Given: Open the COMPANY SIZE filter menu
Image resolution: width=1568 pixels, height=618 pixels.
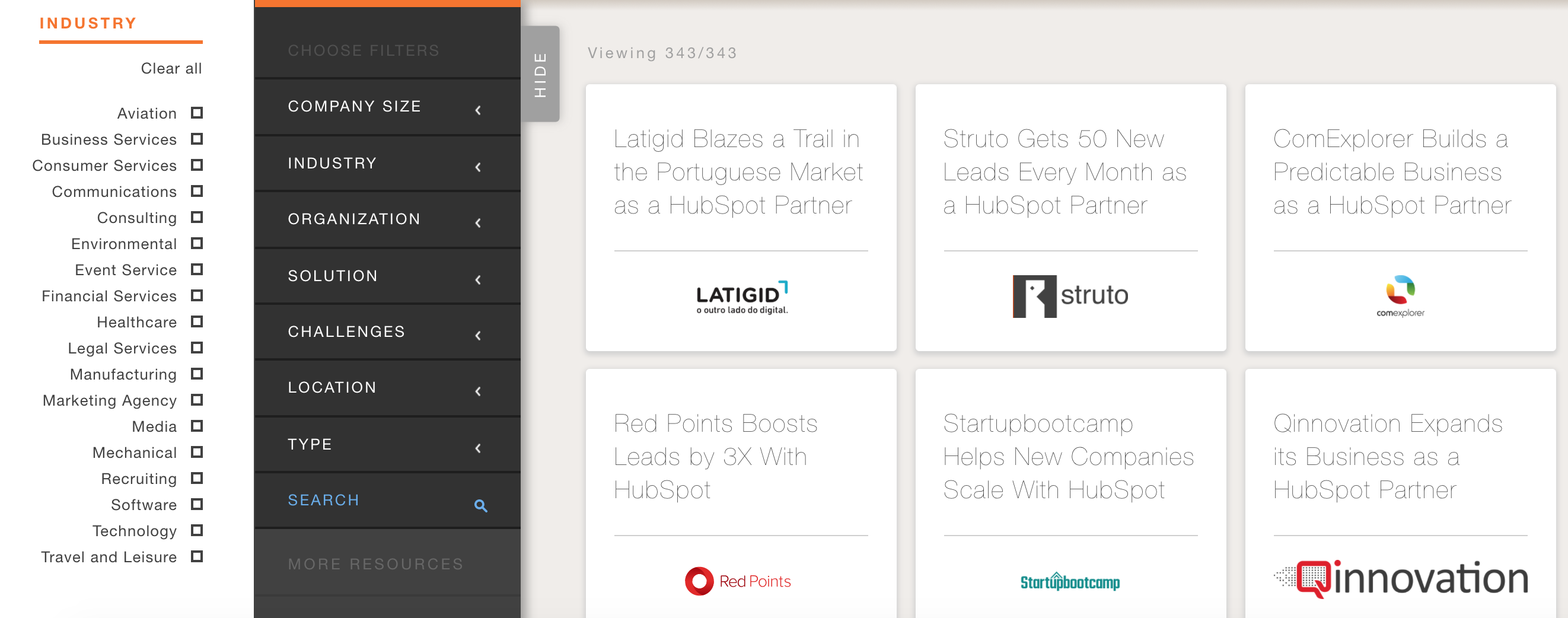Looking at the screenshot, I should coord(387,107).
